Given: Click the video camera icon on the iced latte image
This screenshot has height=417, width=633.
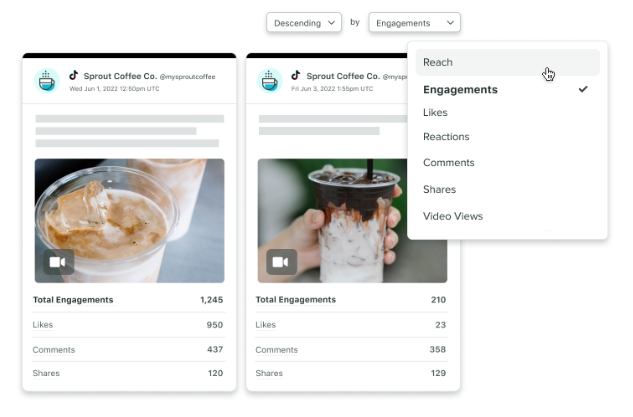Looking at the screenshot, I should [x=58, y=262].
